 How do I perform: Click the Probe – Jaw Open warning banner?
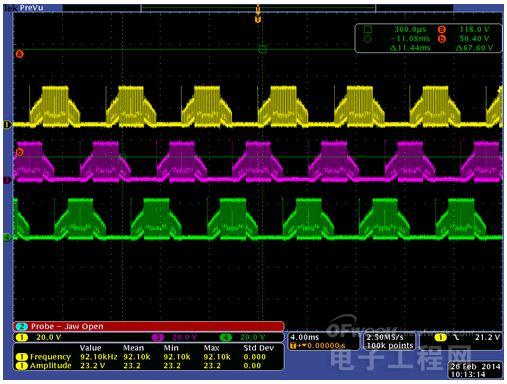149,326
